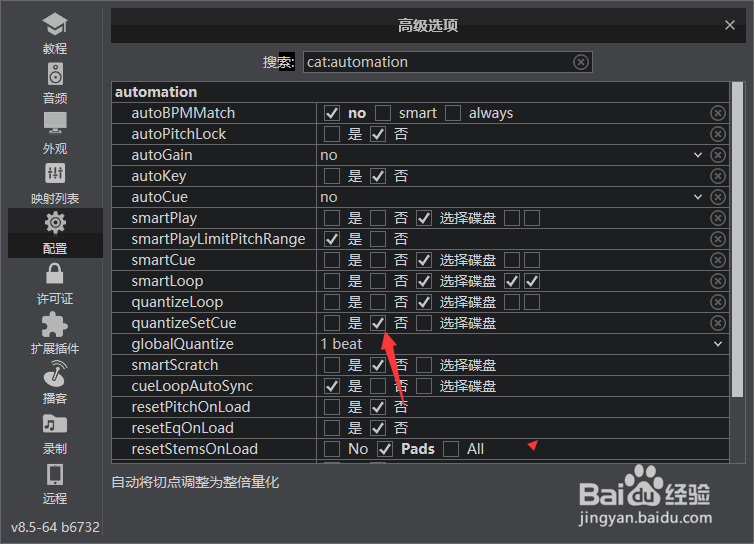Set quantizeLoop to 是
The height and width of the screenshot is (544, 754).
(x=332, y=302)
